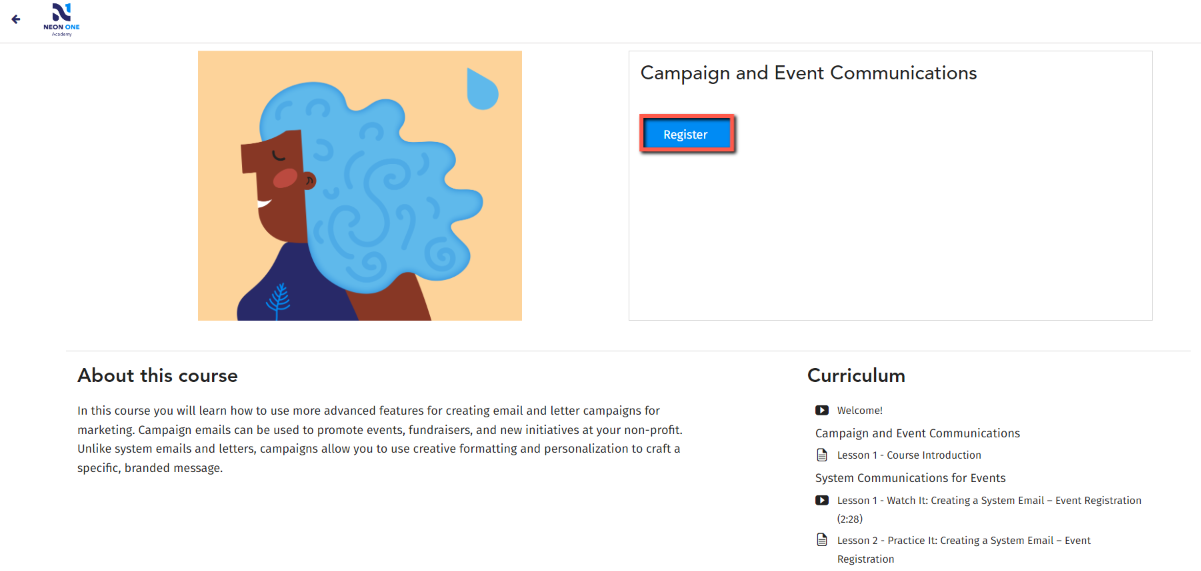The width and height of the screenshot is (1201, 571).
Task: Select Campaign and Event Communications curriculum section
Action: [x=917, y=433]
